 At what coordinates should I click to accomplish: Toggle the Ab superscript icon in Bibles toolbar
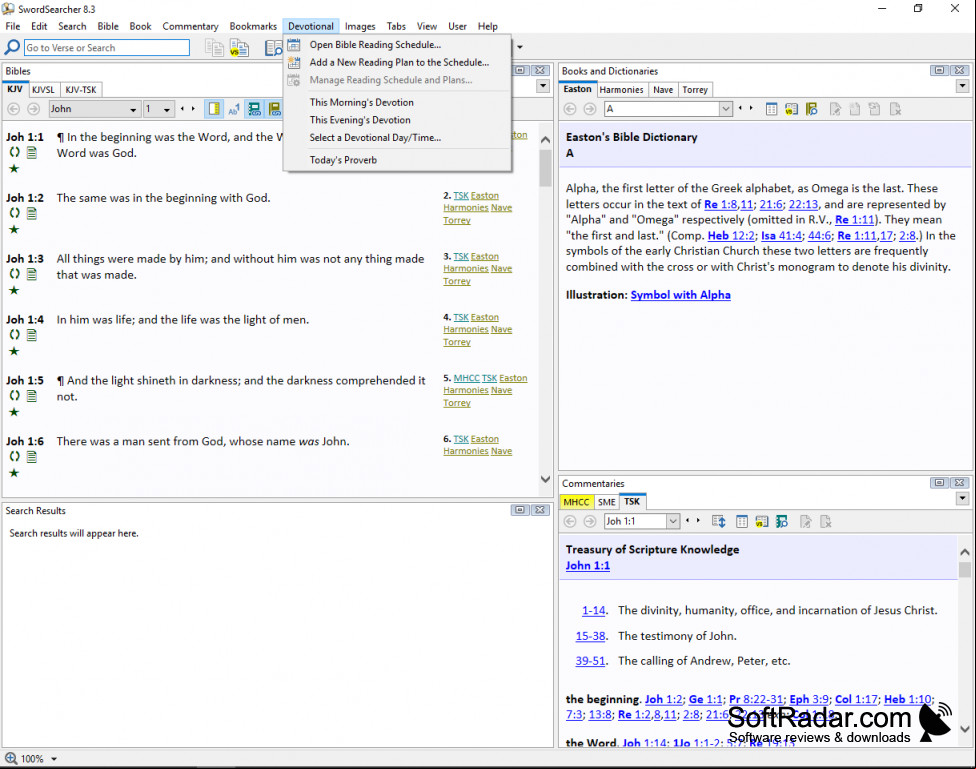click(234, 109)
